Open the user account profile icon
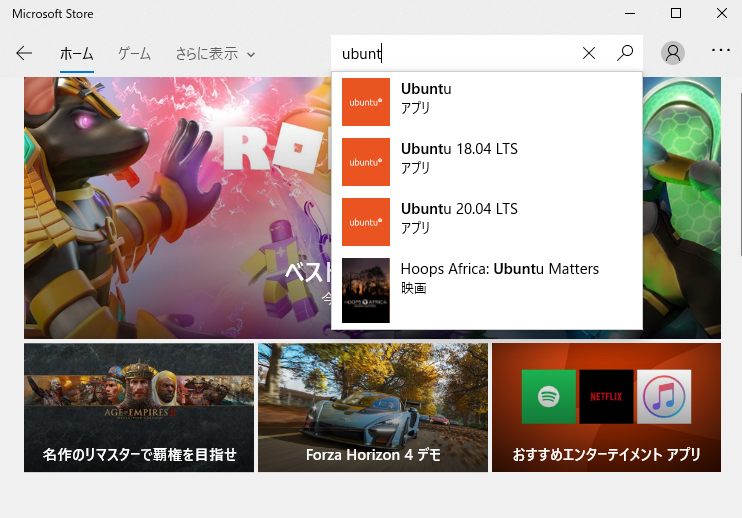The image size is (742, 518). pos(672,53)
